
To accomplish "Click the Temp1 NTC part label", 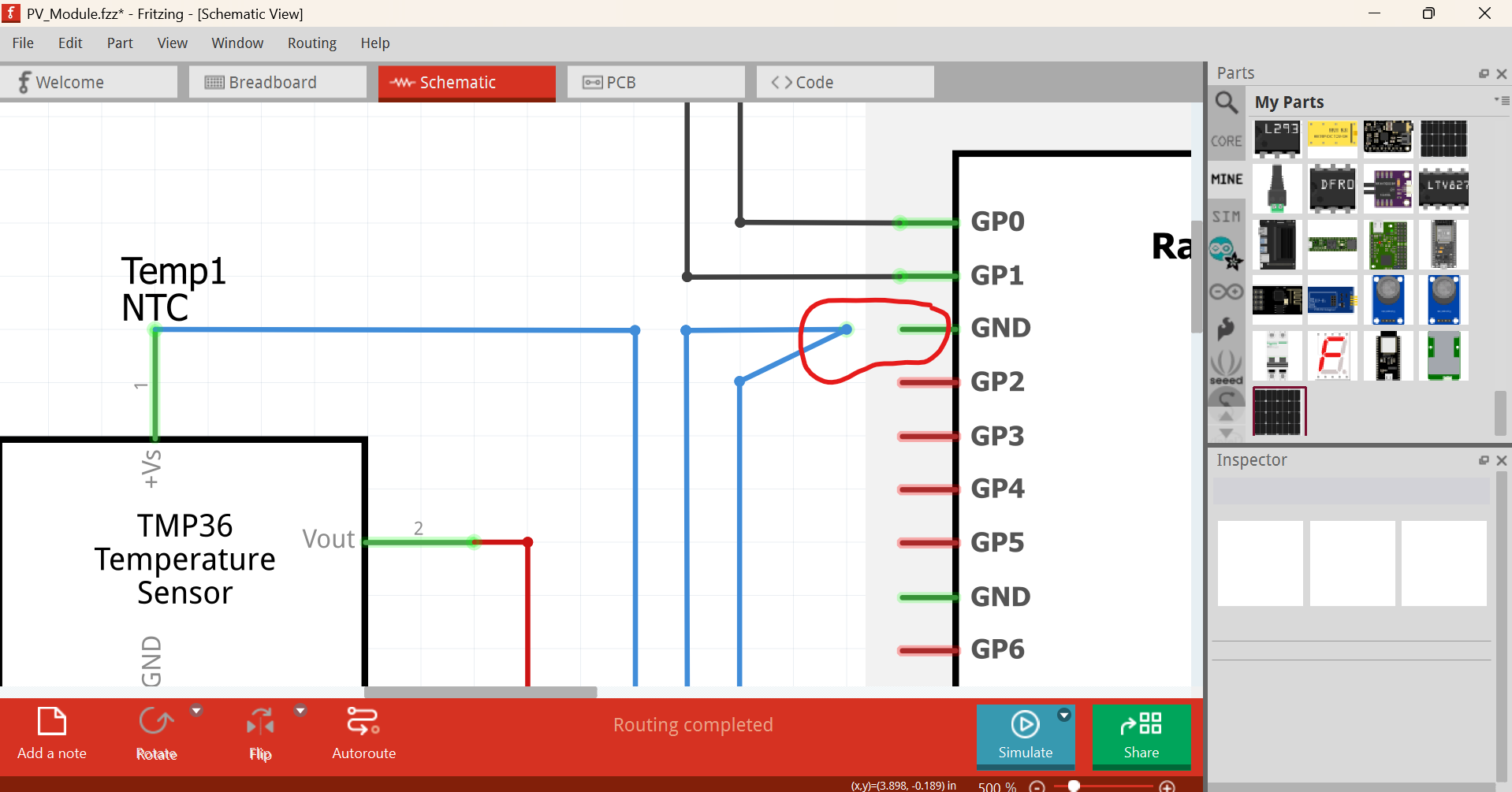I will 173,288.
